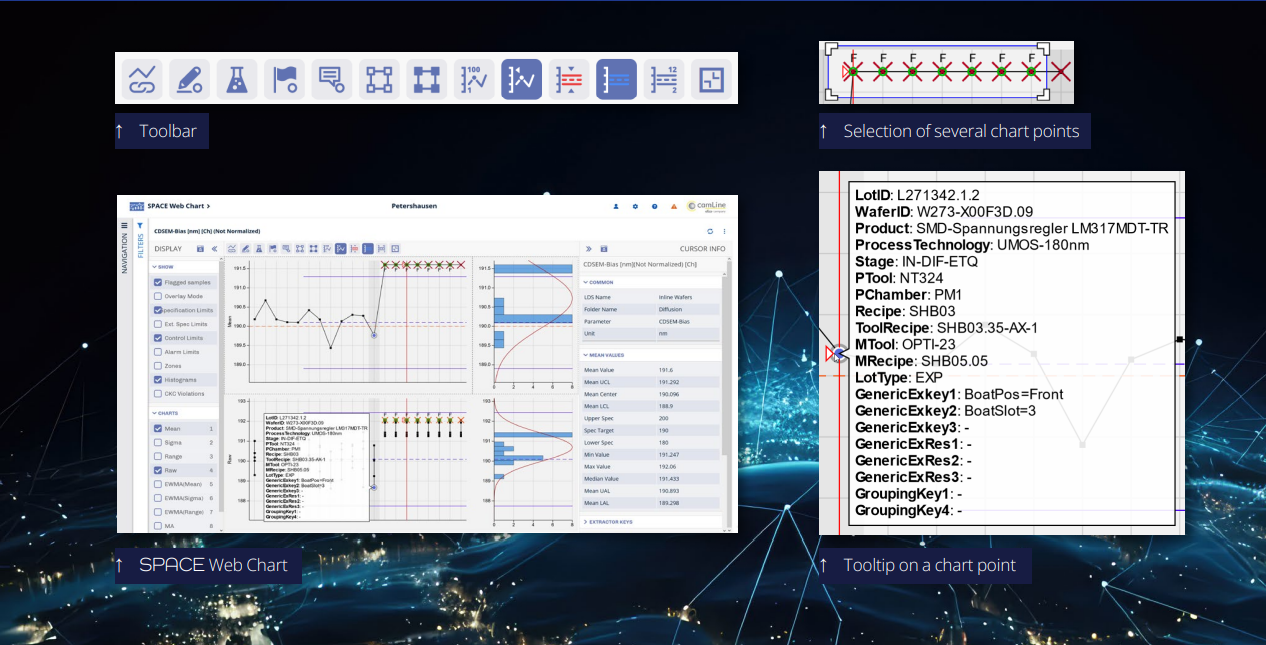Click the SPACE Web Chart breadcrumb link
This screenshot has height=645, width=1266.
[176, 205]
